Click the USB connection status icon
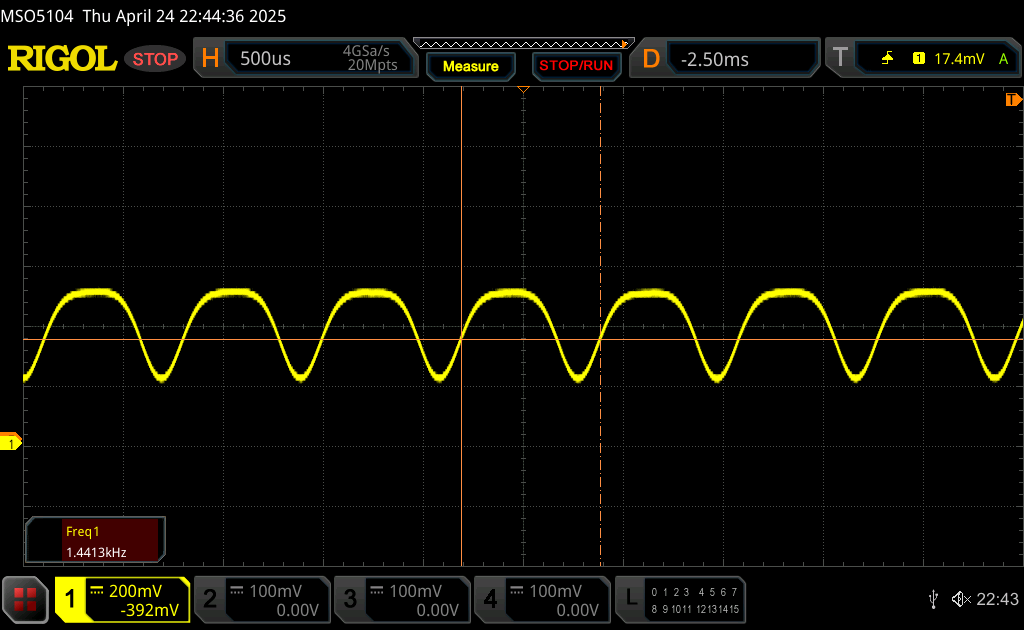1024x630 pixels. coord(933,599)
